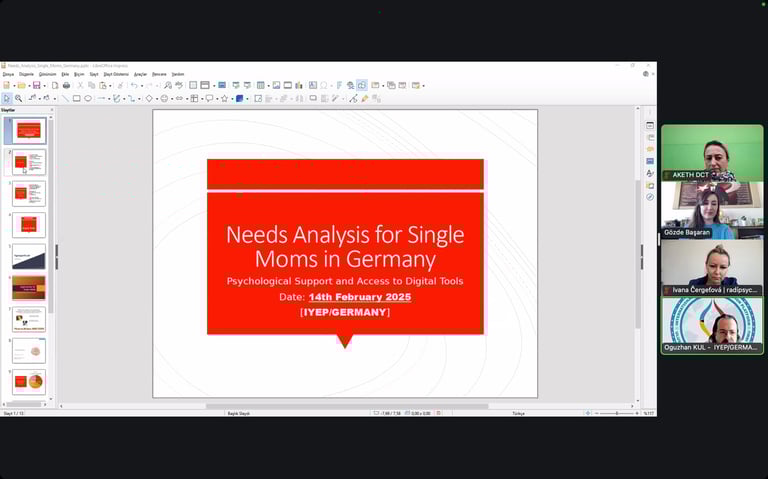Toggle the Shadow icon in drawing toolbar
Screen dimensions: 768x479
coord(312,98)
